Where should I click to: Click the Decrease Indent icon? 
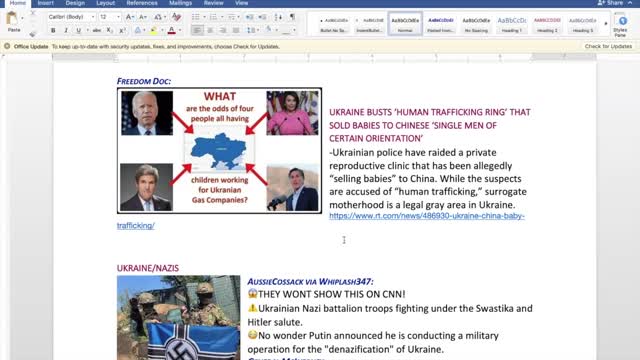click(249, 17)
